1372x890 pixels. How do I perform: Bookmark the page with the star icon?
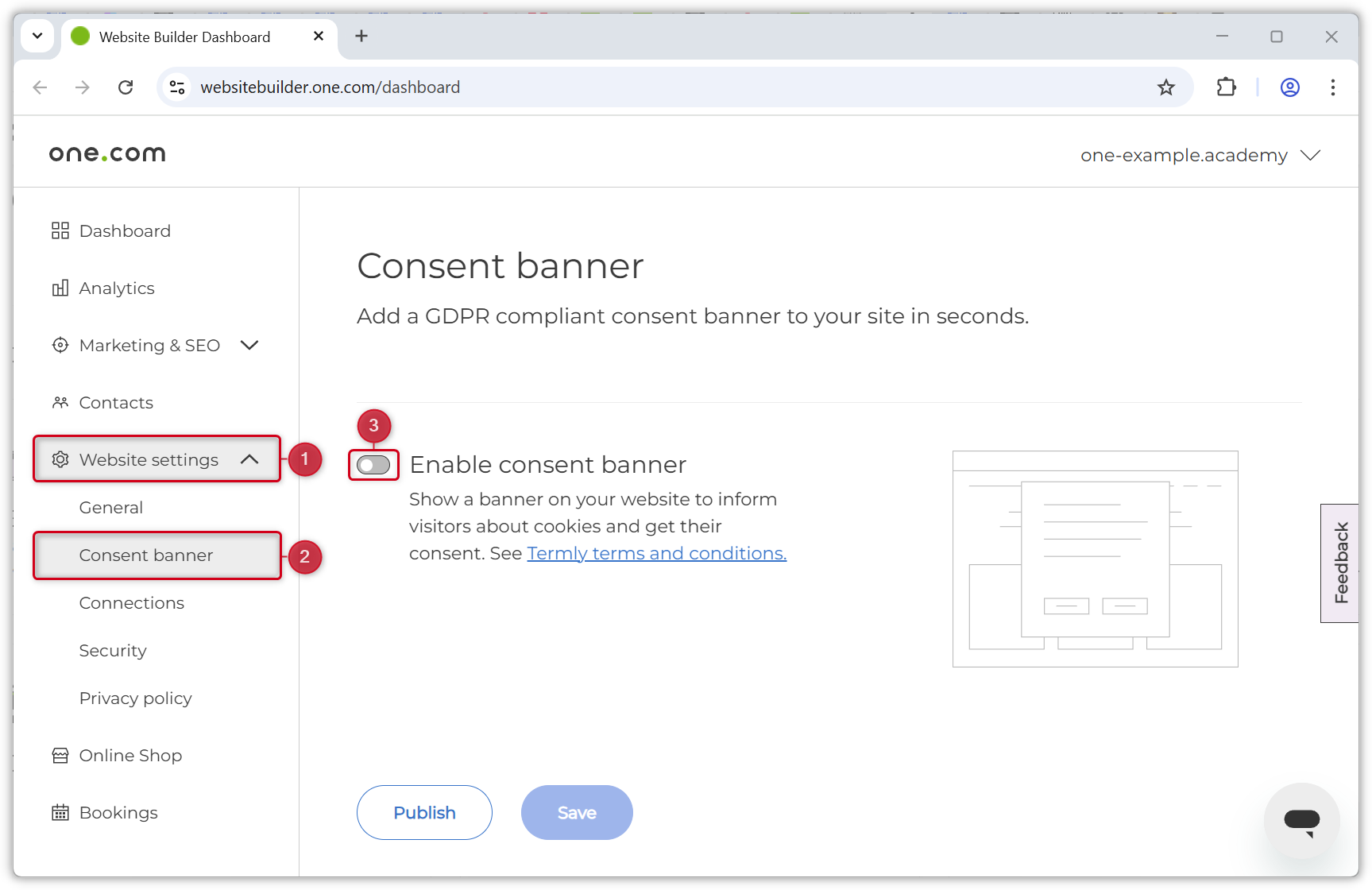(1166, 87)
